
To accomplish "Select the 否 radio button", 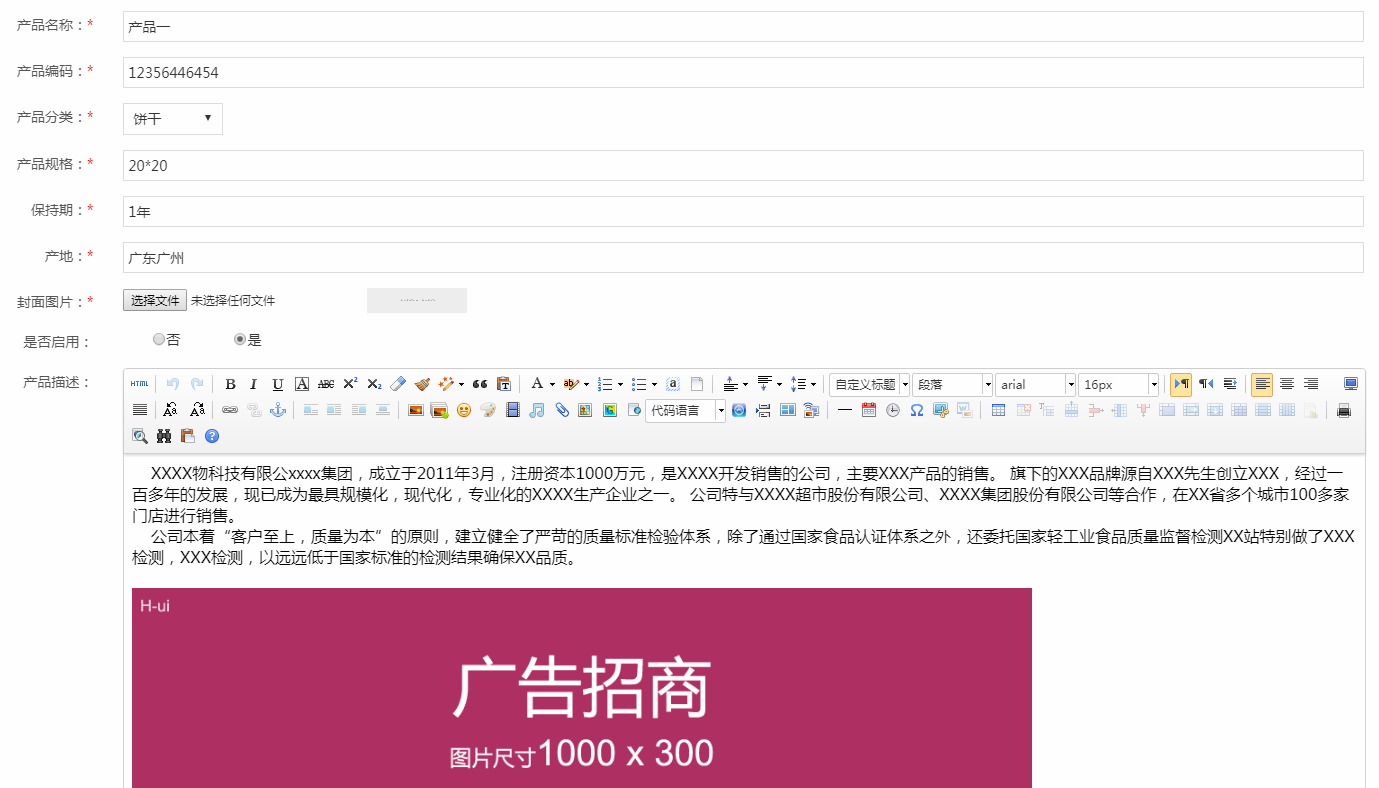I will pos(159,340).
